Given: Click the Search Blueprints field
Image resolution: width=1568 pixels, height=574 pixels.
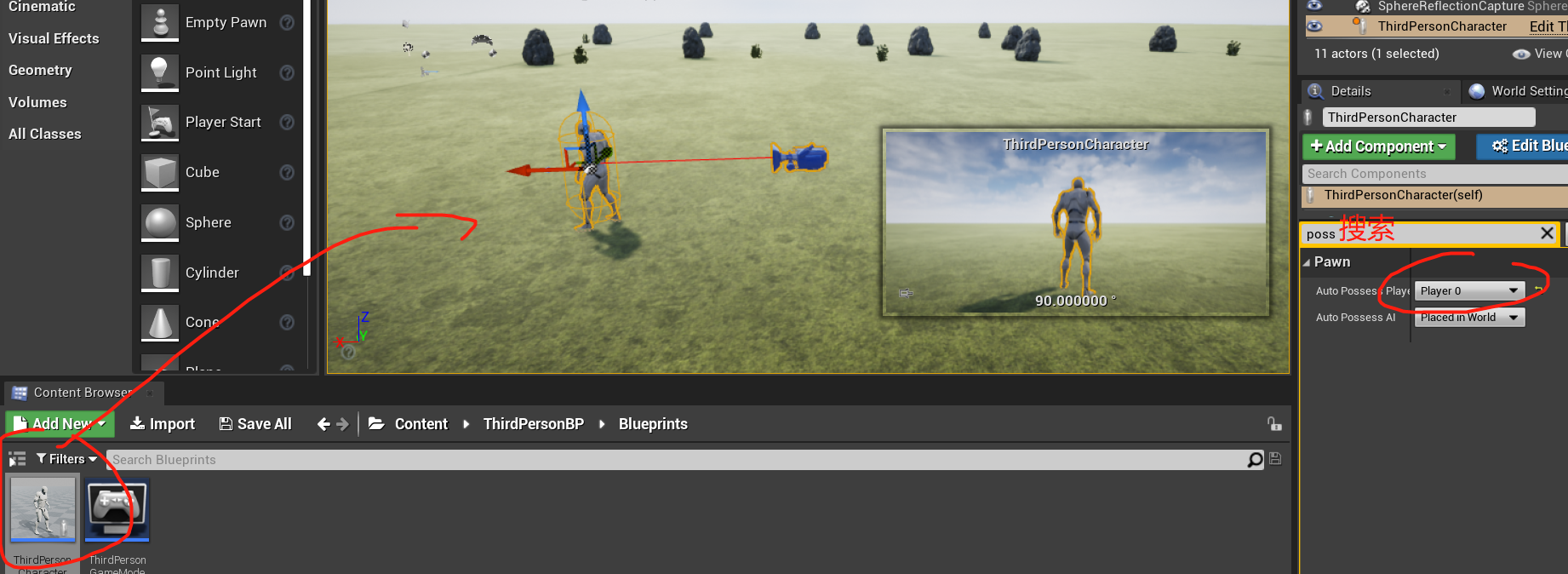Looking at the screenshot, I should (678, 460).
